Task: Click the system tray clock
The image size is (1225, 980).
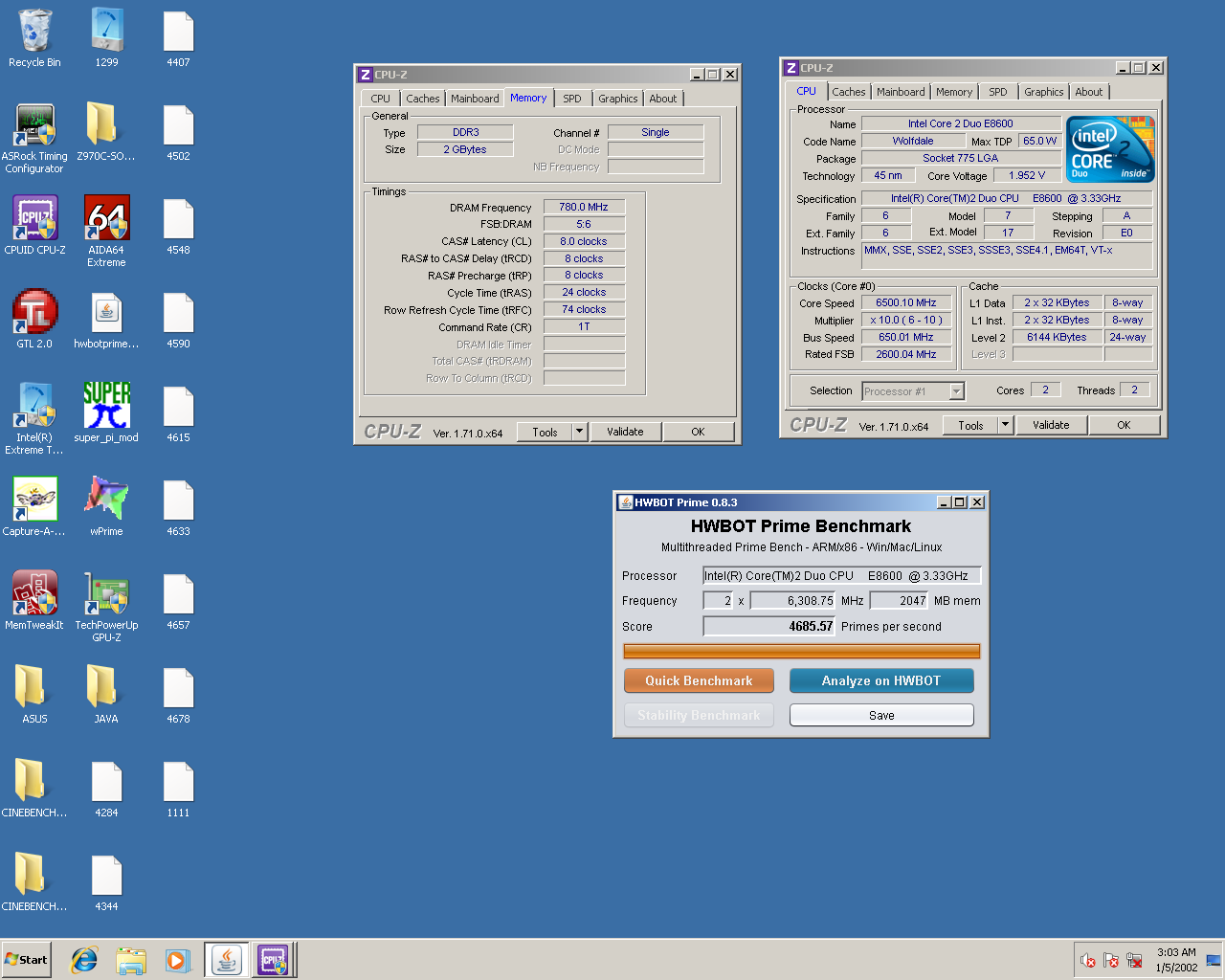Action: (x=1176, y=960)
